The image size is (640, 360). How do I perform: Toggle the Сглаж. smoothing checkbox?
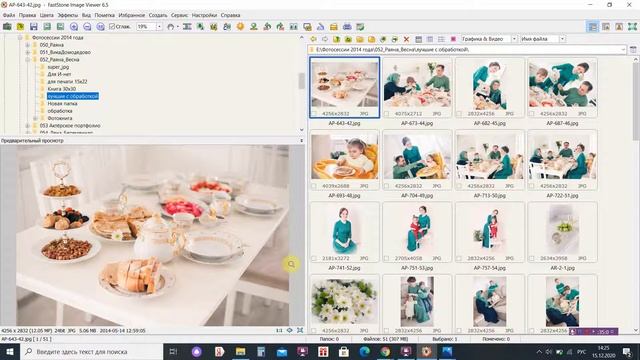112,27
